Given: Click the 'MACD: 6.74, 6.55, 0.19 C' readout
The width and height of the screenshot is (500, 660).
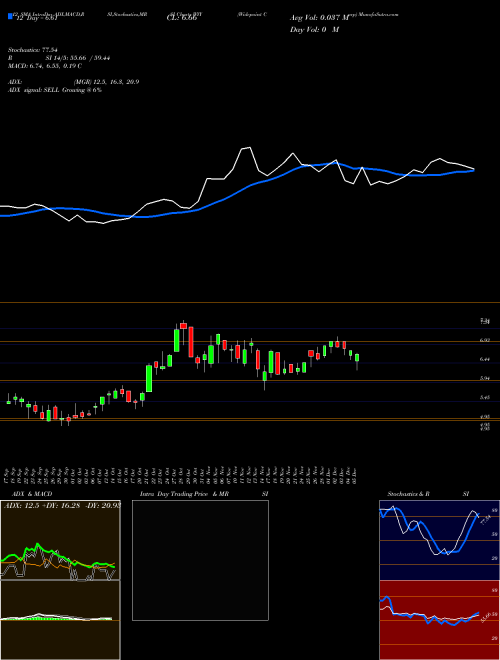Looking at the screenshot, I should pyautogui.click(x=45, y=66).
